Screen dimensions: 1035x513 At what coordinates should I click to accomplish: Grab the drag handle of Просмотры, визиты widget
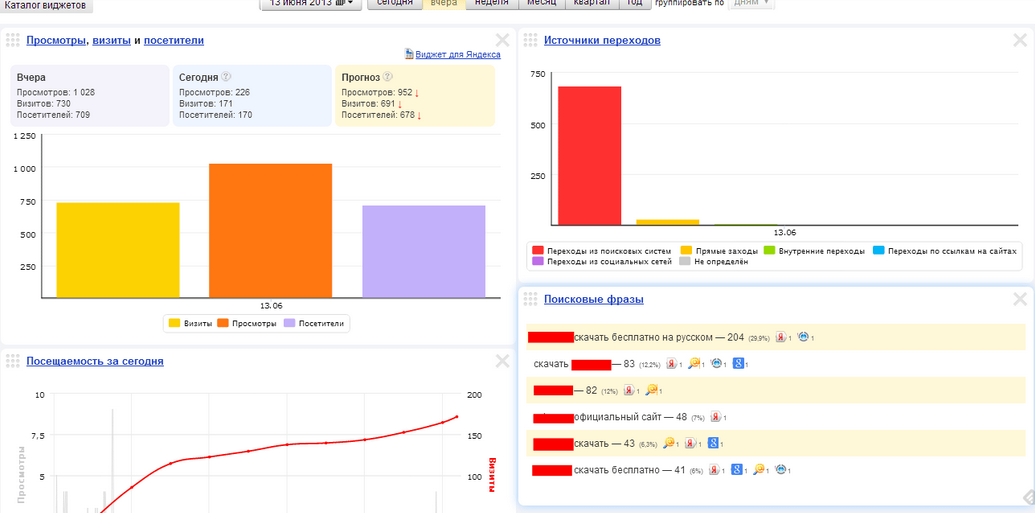pyautogui.click(x=13, y=40)
